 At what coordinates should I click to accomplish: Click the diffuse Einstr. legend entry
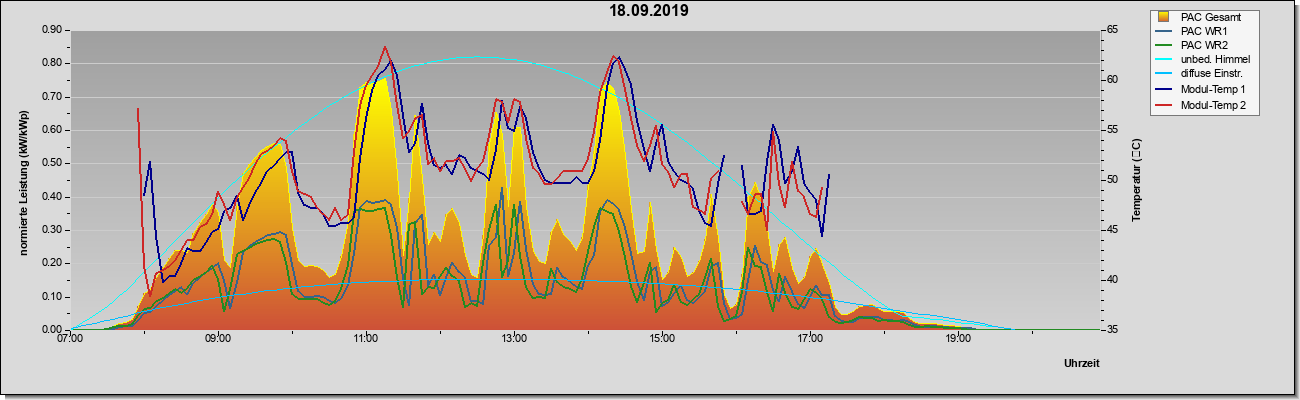(1204, 74)
